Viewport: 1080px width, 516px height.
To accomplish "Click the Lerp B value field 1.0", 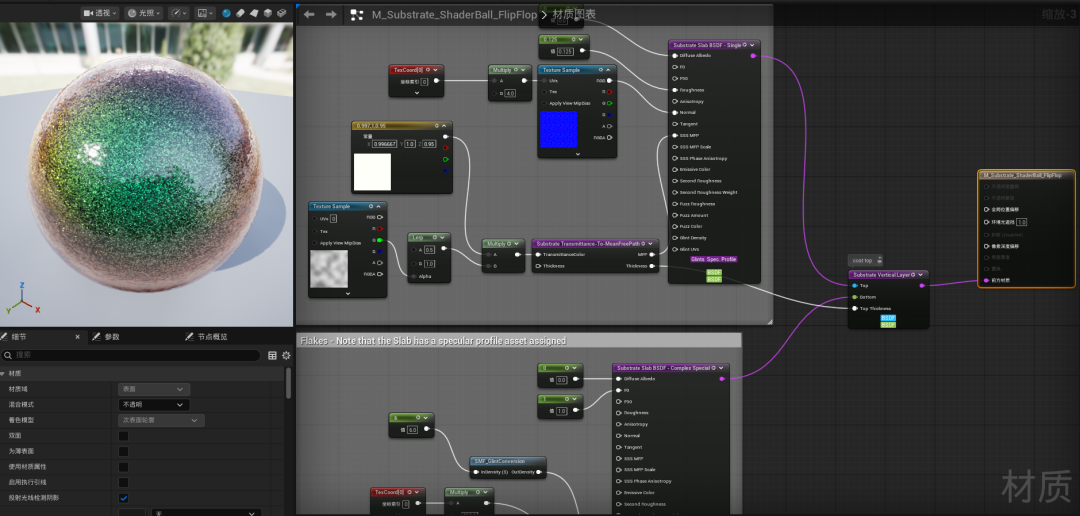I will [x=429, y=263].
